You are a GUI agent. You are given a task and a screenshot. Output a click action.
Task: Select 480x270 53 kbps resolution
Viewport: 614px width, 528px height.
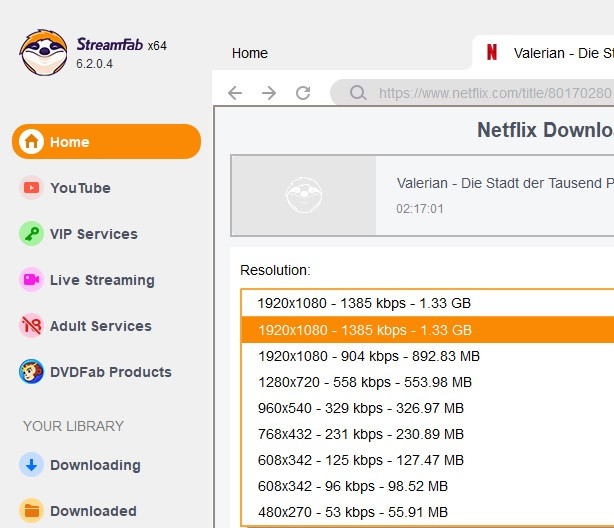(x=360, y=512)
